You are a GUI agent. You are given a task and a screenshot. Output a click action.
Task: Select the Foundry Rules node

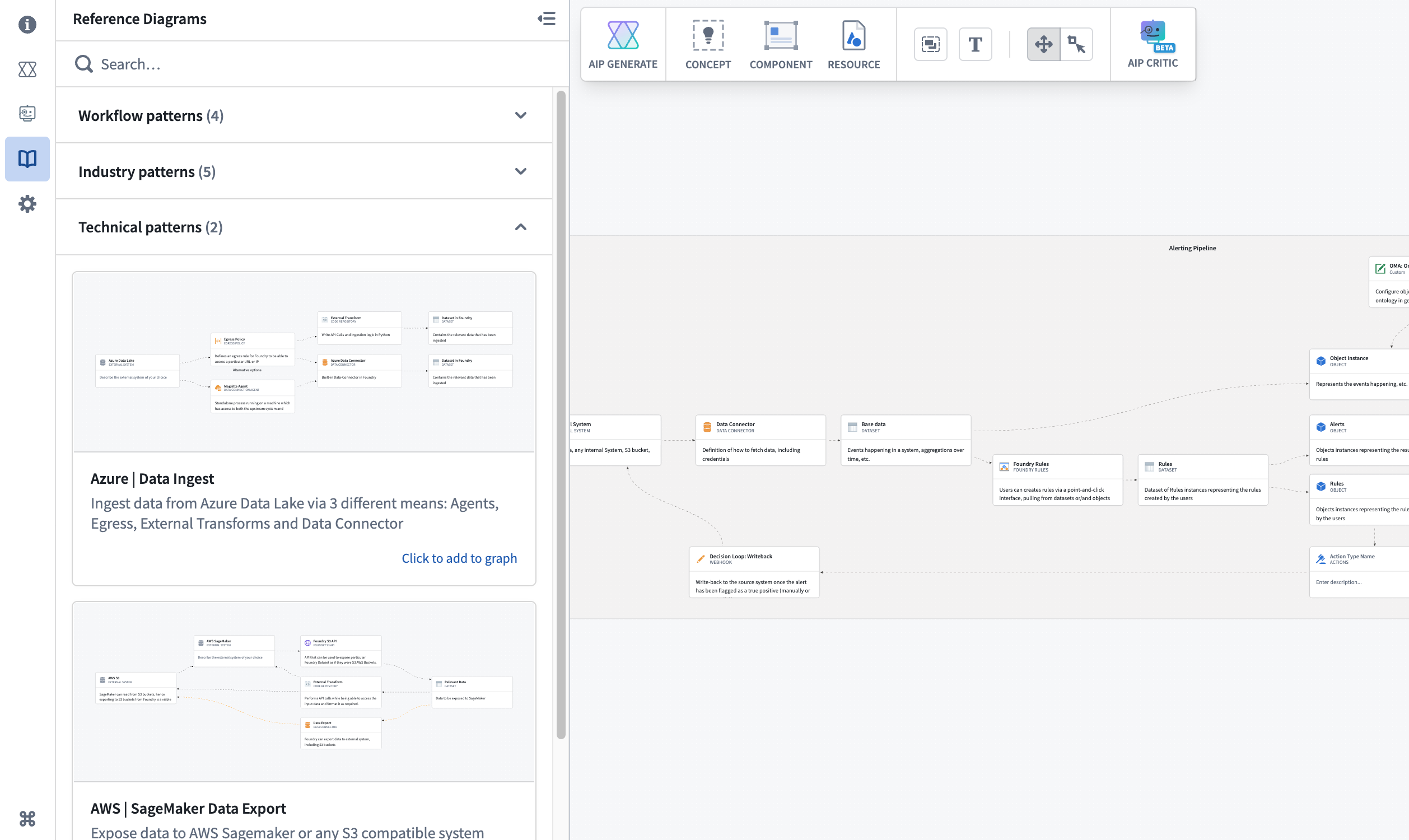coord(1057,479)
